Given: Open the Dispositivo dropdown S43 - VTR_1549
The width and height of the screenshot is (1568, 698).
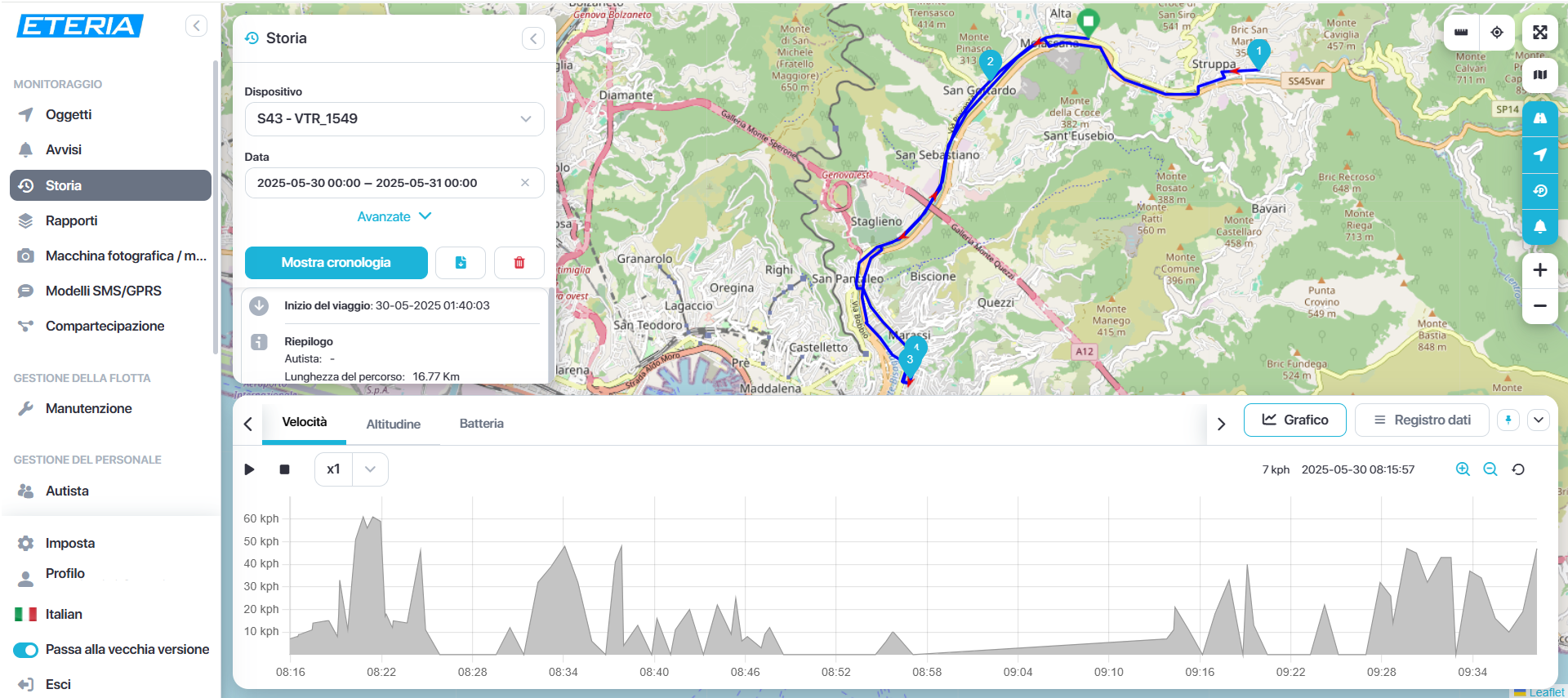Looking at the screenshot, I should pos(394,119).
